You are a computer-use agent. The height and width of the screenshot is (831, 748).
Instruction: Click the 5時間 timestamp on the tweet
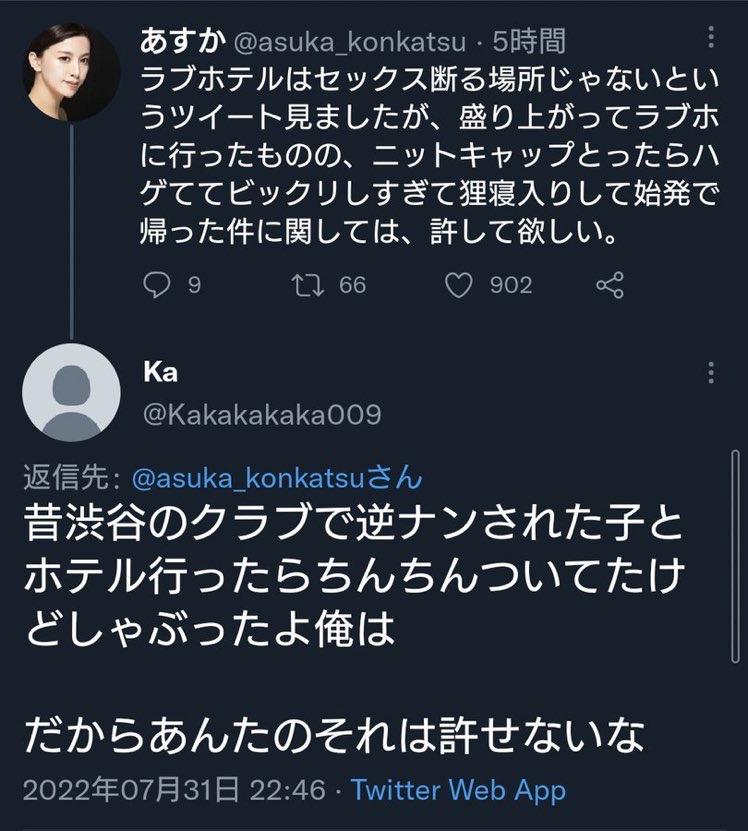(x=528, y=40)
